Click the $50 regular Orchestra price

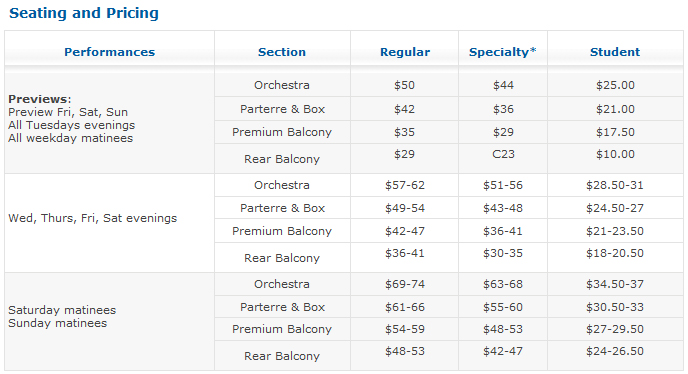pos(405,85)
